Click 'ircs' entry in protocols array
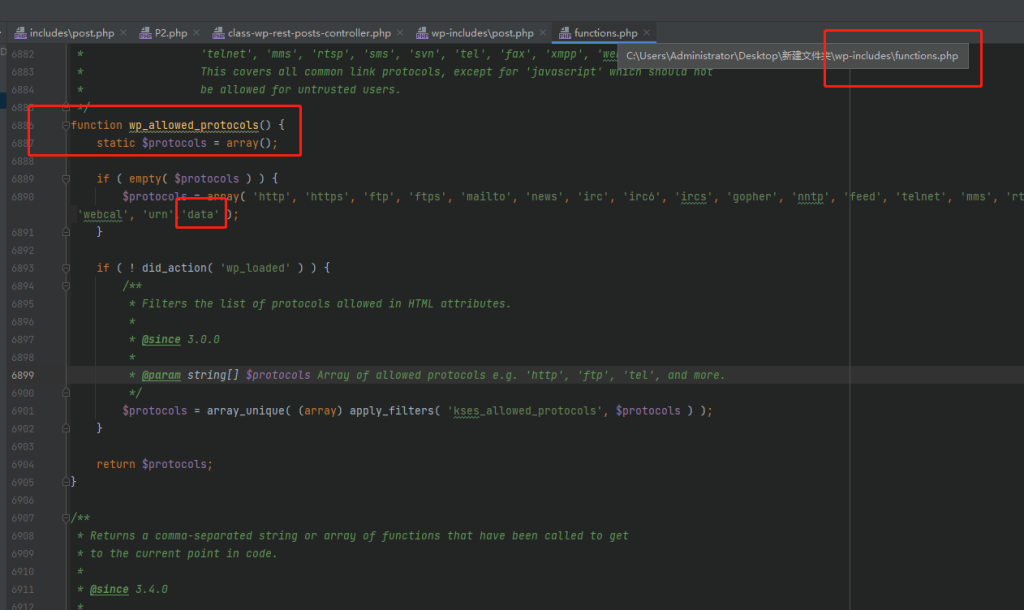This screenshot has height=610, width=1024. coord(694,197)
